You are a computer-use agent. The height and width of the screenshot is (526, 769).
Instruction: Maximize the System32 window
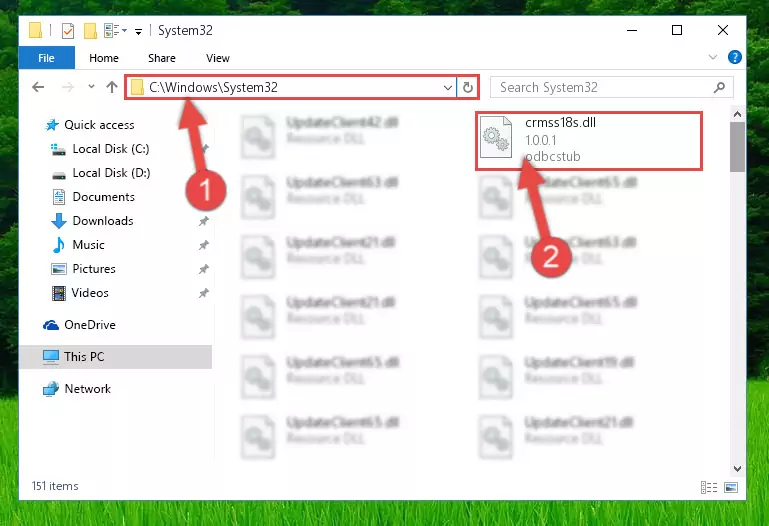pos(677,30)
